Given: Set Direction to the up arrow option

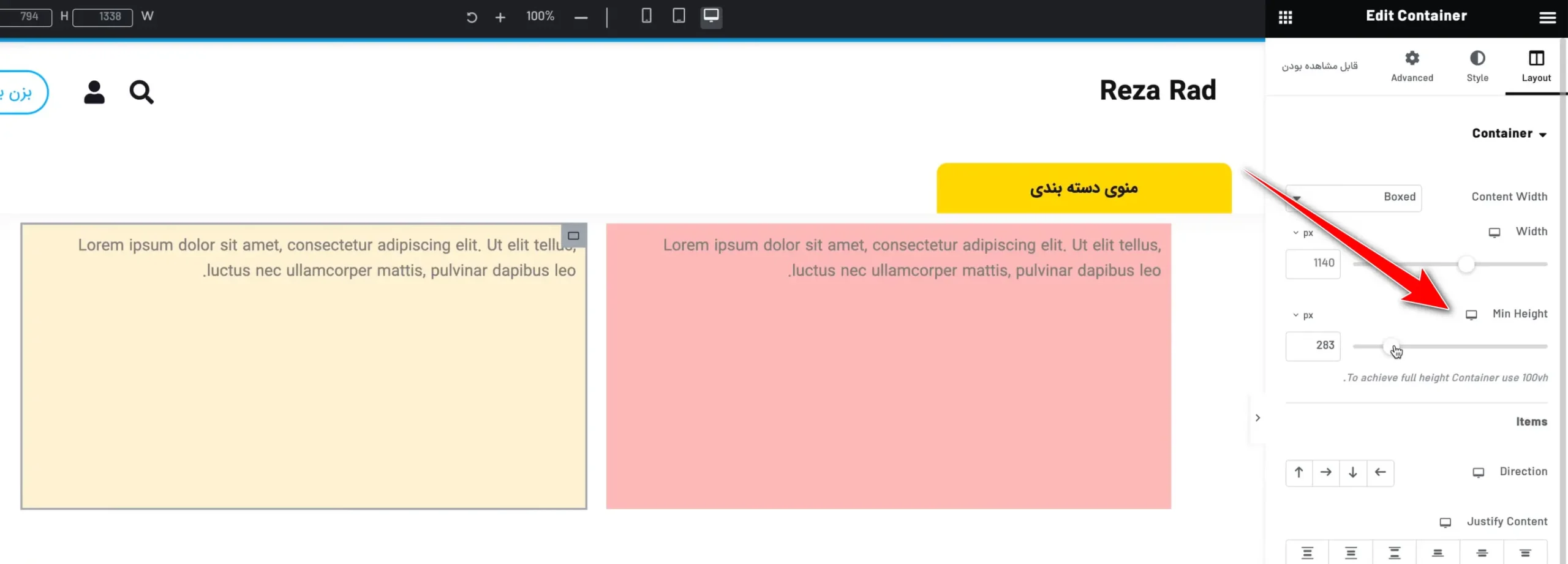Looking at the screenshot, I should (1298, 472).
